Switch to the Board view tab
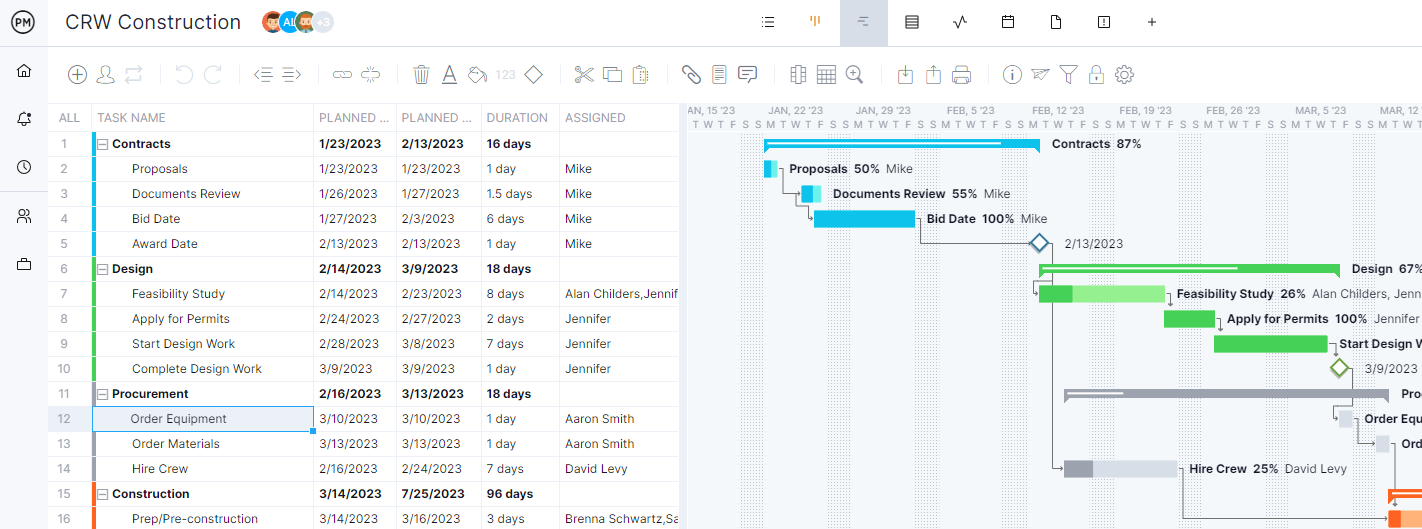 pyautogui.click(x=815, y=22)
